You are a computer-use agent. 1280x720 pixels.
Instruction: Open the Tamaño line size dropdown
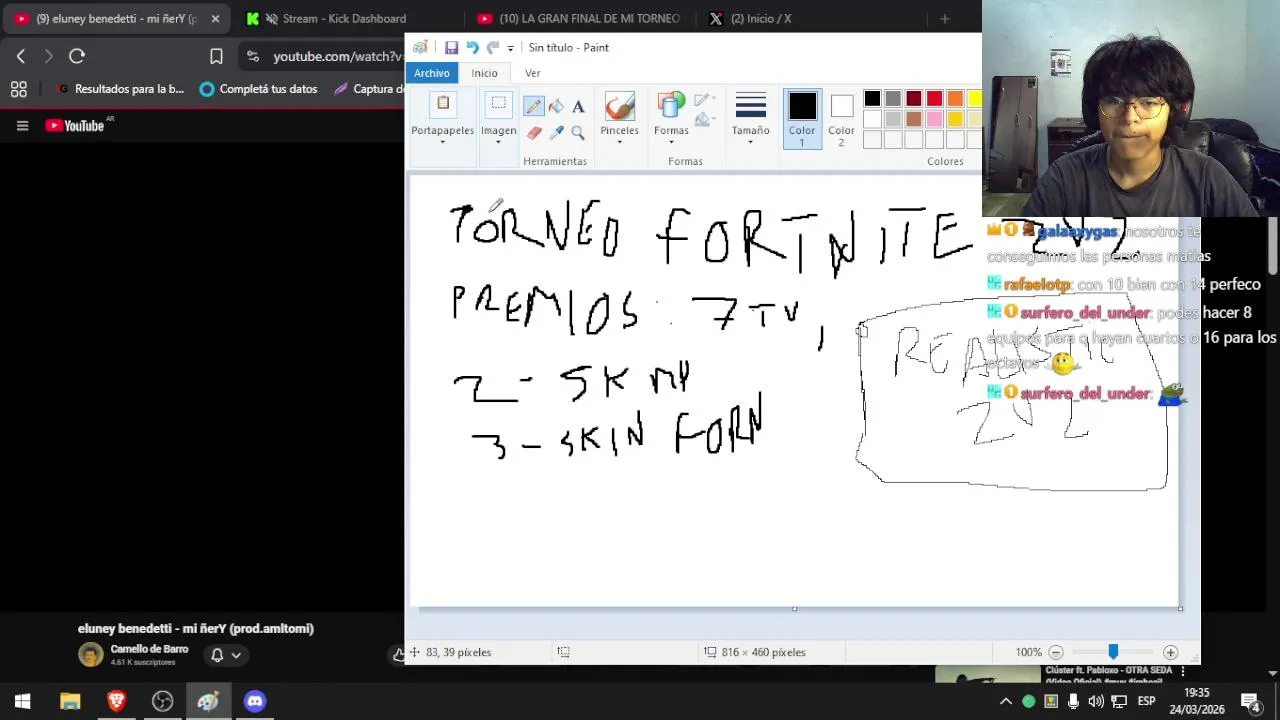(750, 119)
